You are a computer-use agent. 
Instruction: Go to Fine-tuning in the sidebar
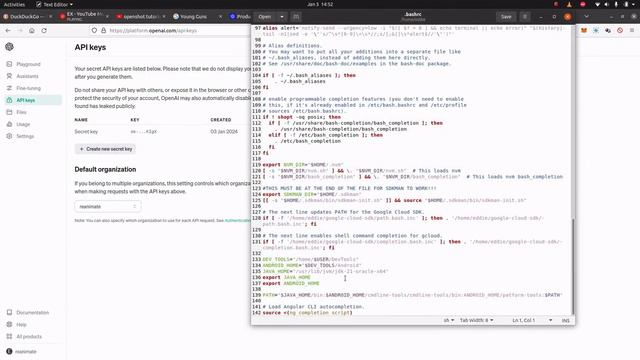(x=28, y=88)
